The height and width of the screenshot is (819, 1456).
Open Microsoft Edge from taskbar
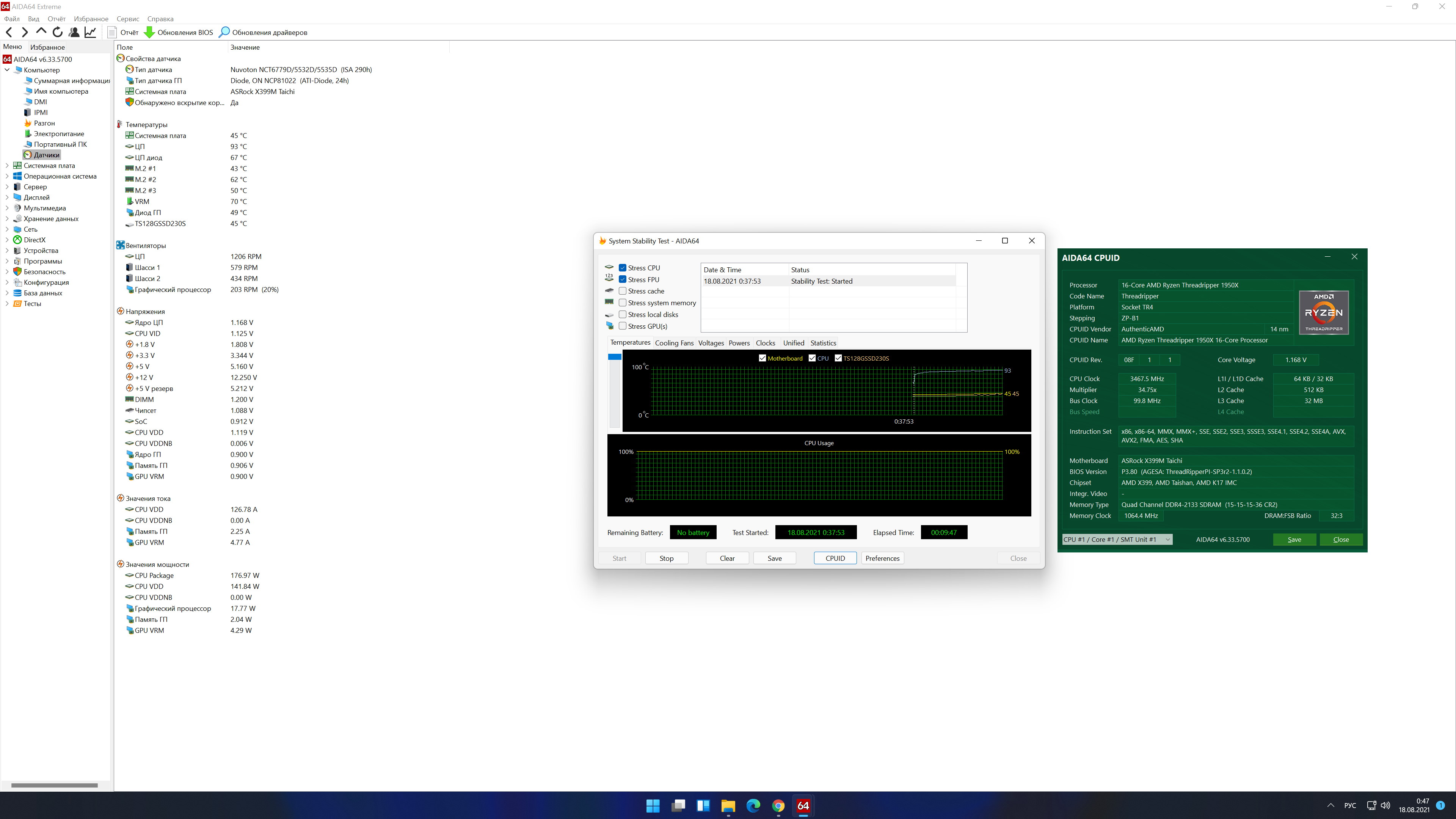click(753, 805)
